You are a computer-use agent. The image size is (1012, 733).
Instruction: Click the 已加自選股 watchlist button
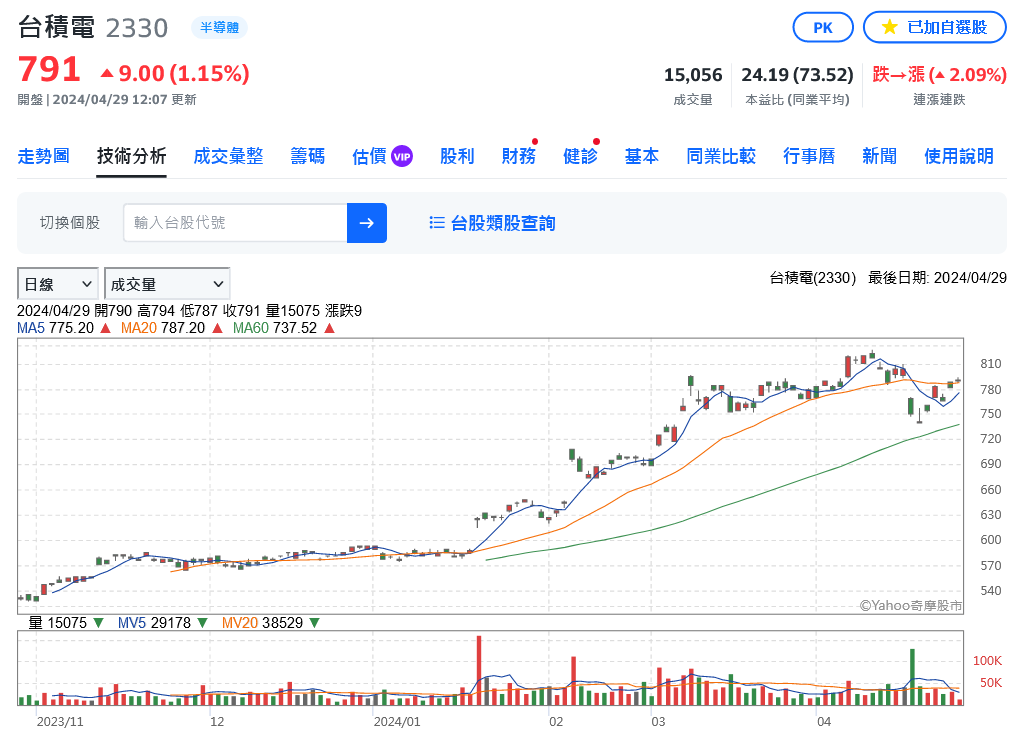[935, 28]
